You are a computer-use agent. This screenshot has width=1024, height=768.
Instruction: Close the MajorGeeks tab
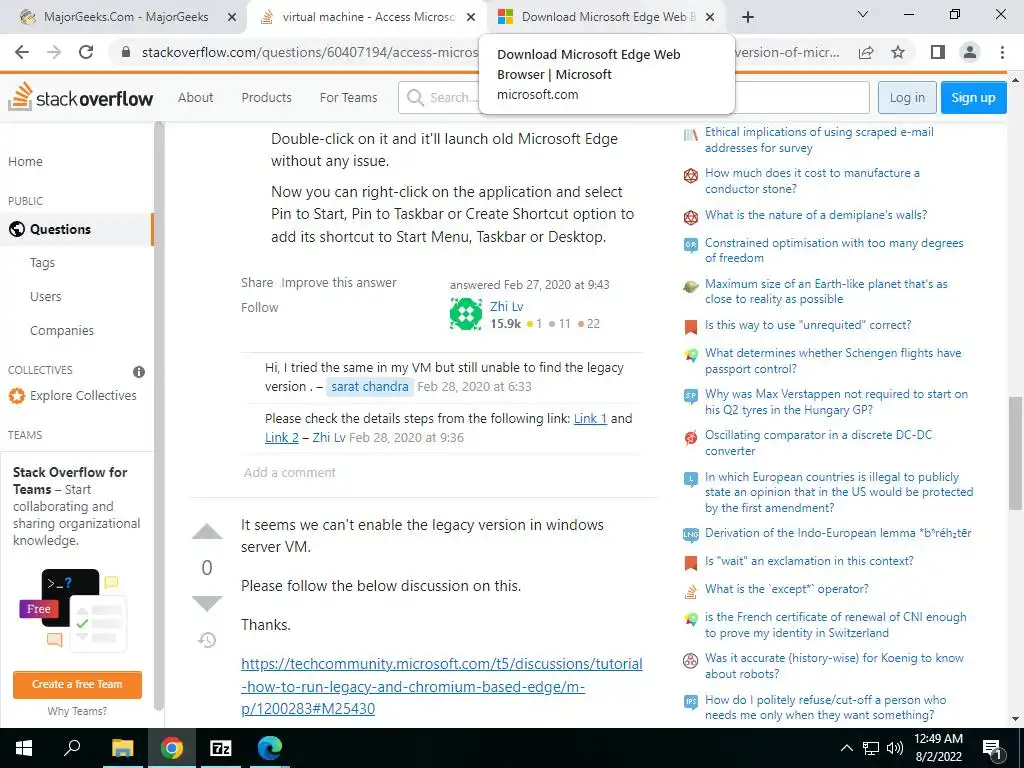[231, 18]
